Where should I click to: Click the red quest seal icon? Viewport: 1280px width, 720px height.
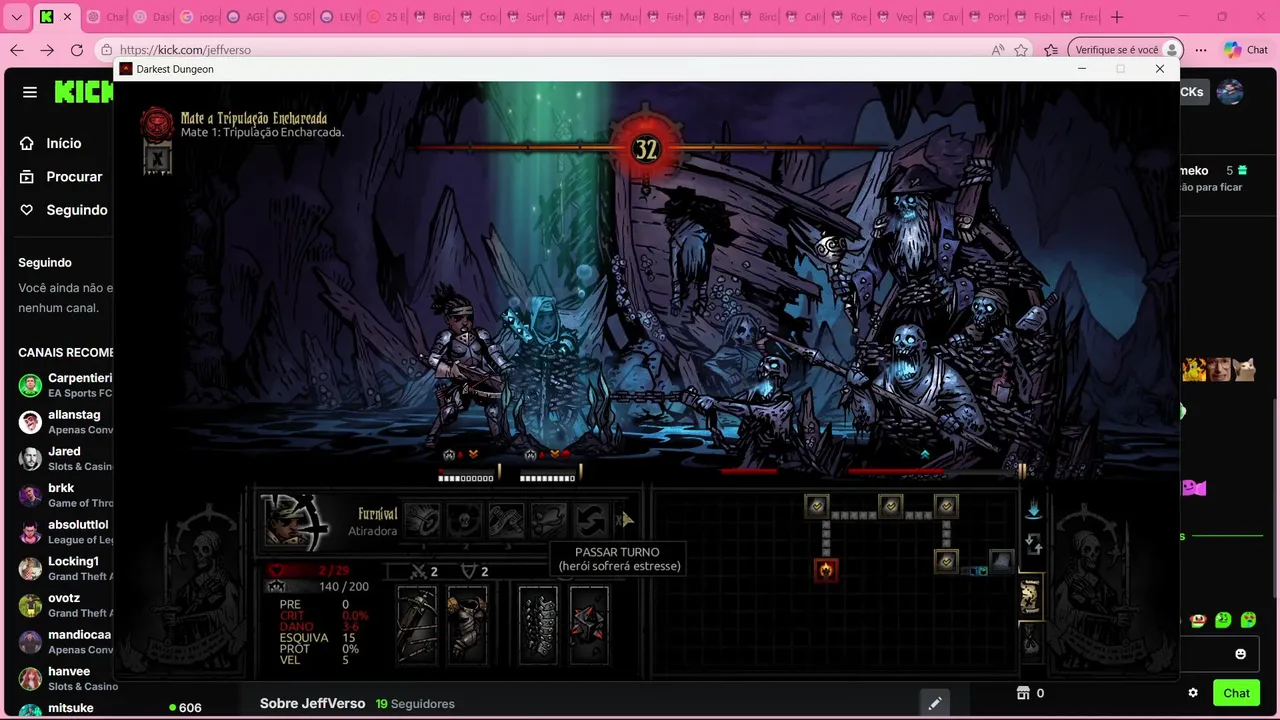[156, 123]
